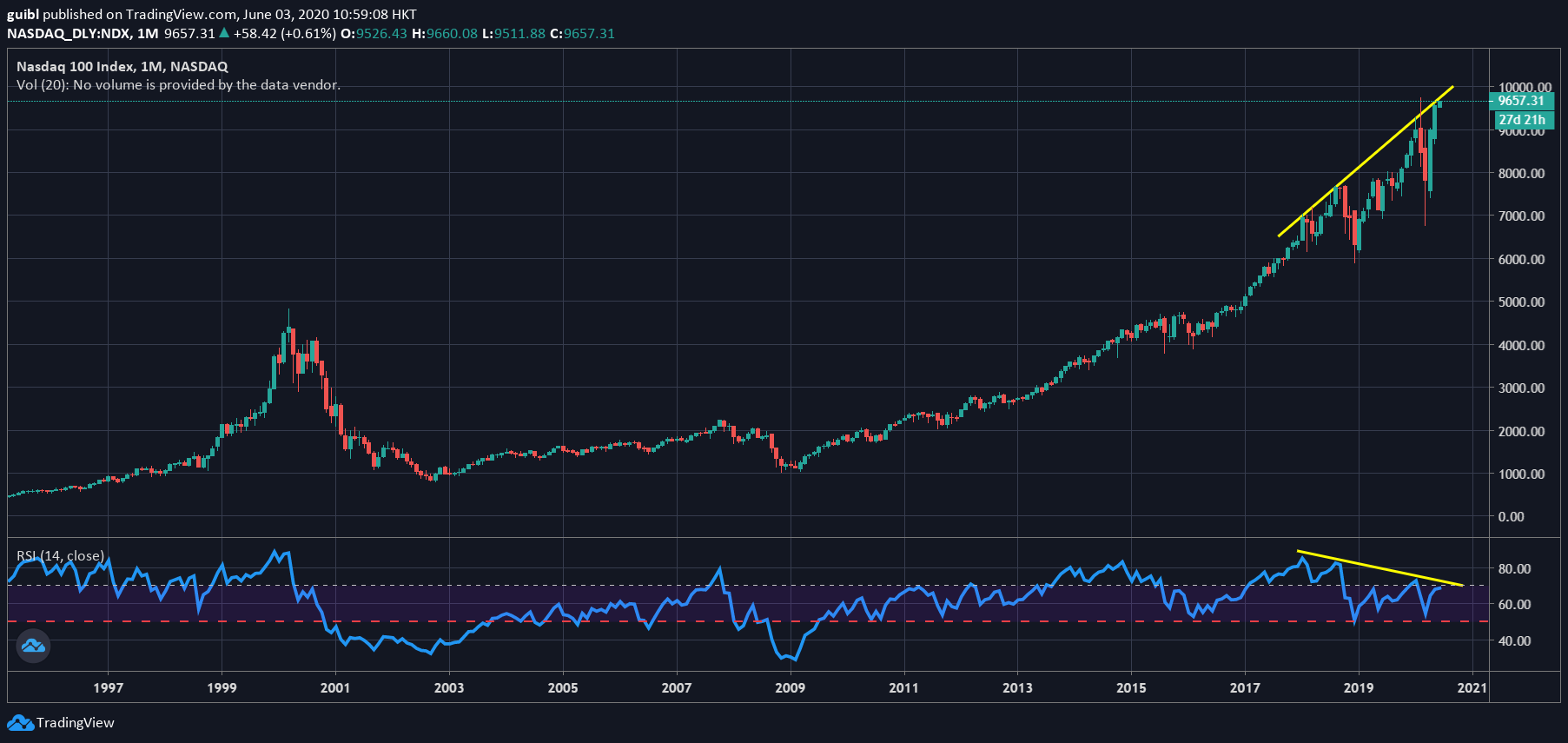The width and height of the screenshot is (1568, 743).
Task: Click the 2011 time axis label
Action: pyautogui.click(x=904, y=687)
